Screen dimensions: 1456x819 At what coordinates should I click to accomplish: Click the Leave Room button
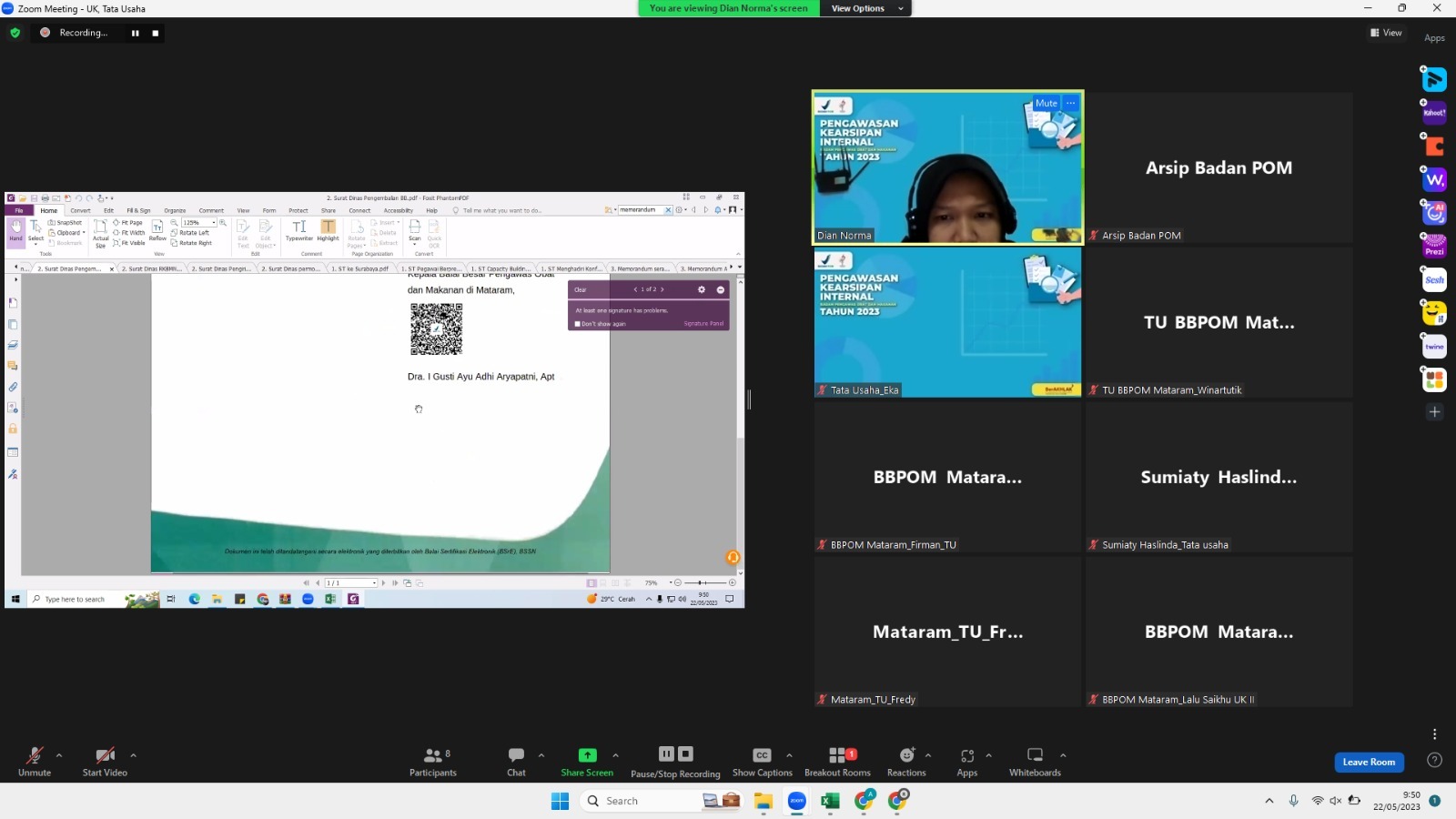tap(1369, 762)
